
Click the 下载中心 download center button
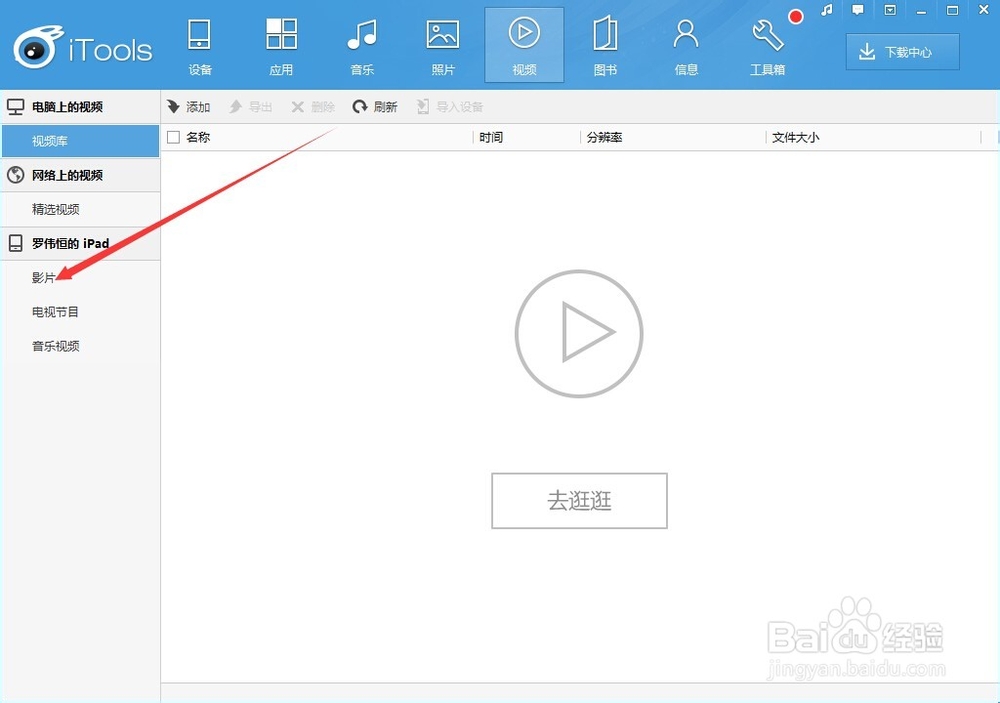click(903, 52)
